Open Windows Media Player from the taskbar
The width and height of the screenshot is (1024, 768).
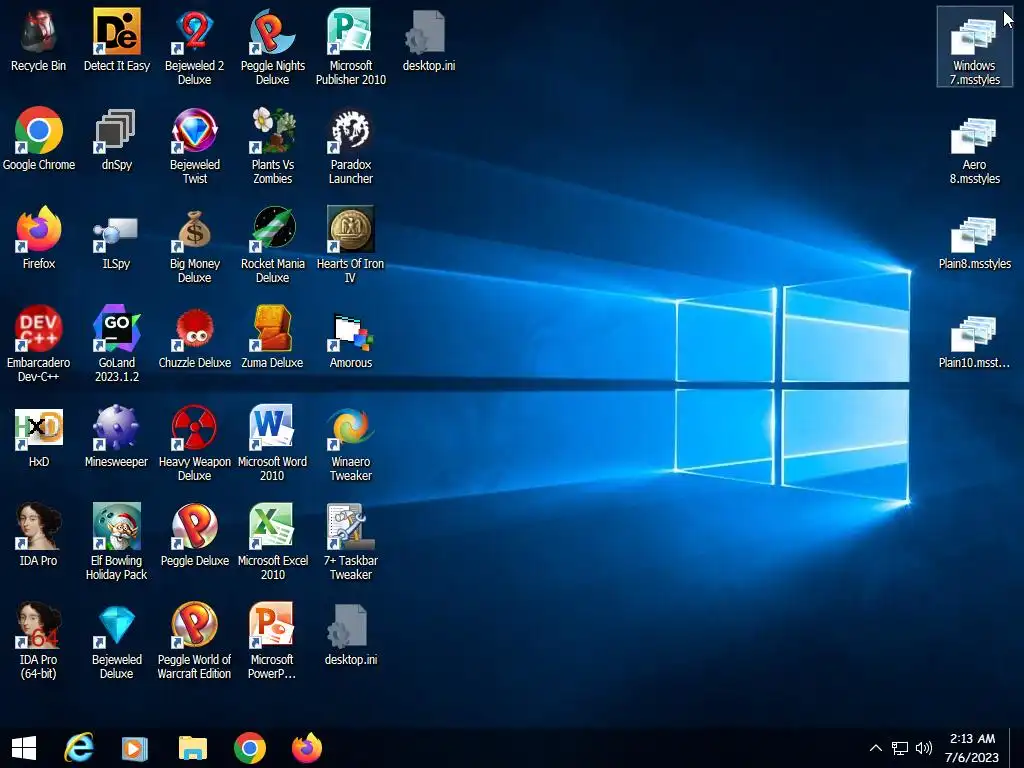135,748
